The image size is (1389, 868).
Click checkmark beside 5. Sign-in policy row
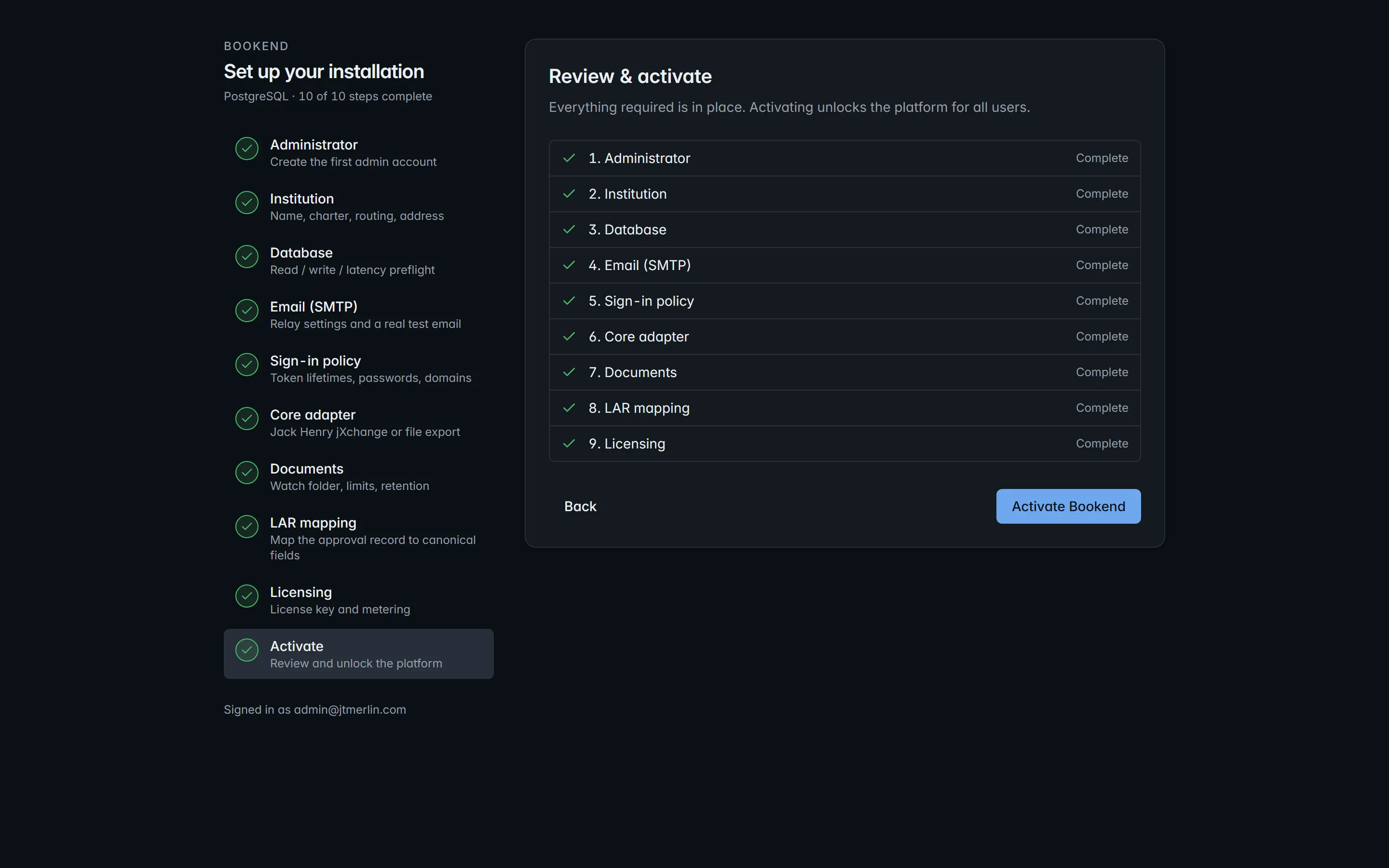[x=569, y=300]
